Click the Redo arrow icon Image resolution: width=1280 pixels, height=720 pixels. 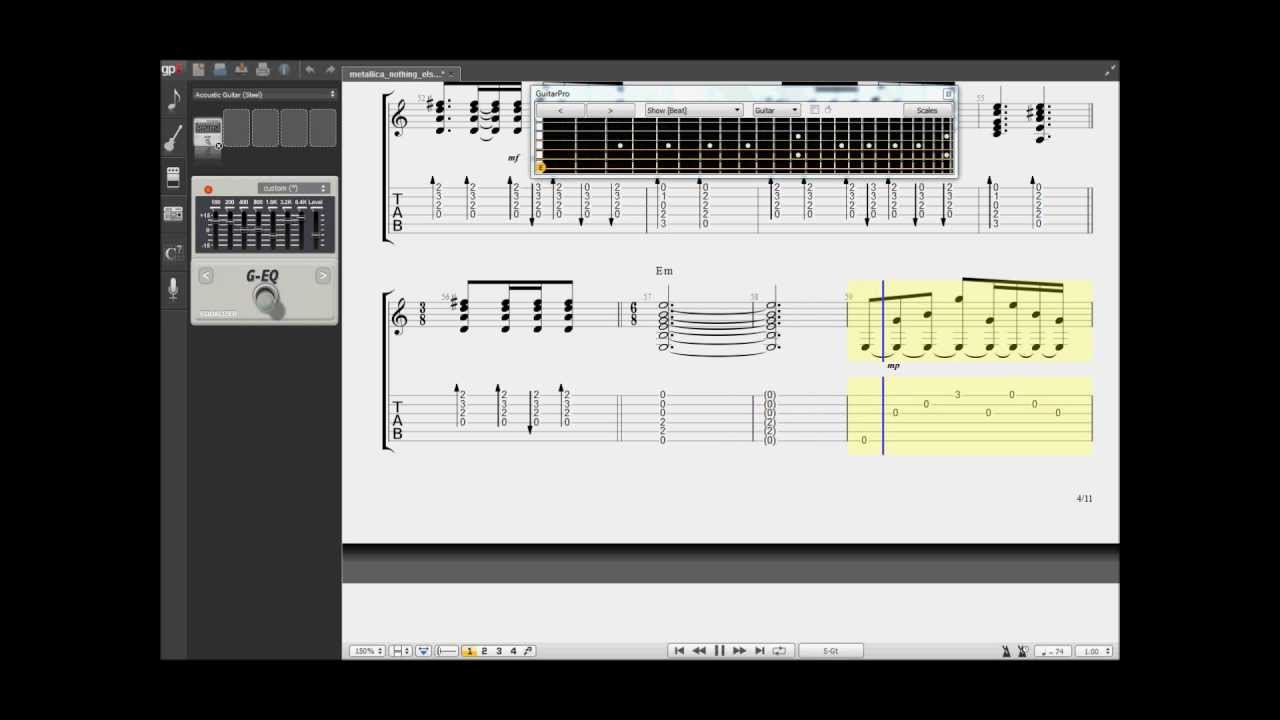pos(331,70)
